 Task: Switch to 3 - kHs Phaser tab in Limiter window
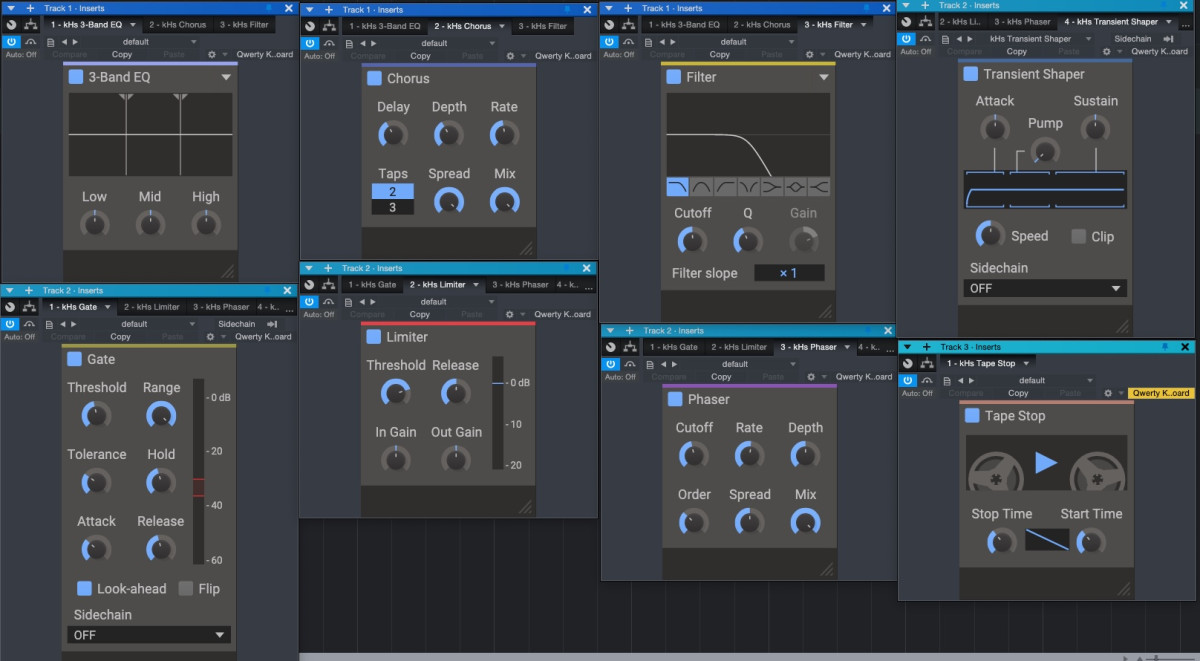520,284
